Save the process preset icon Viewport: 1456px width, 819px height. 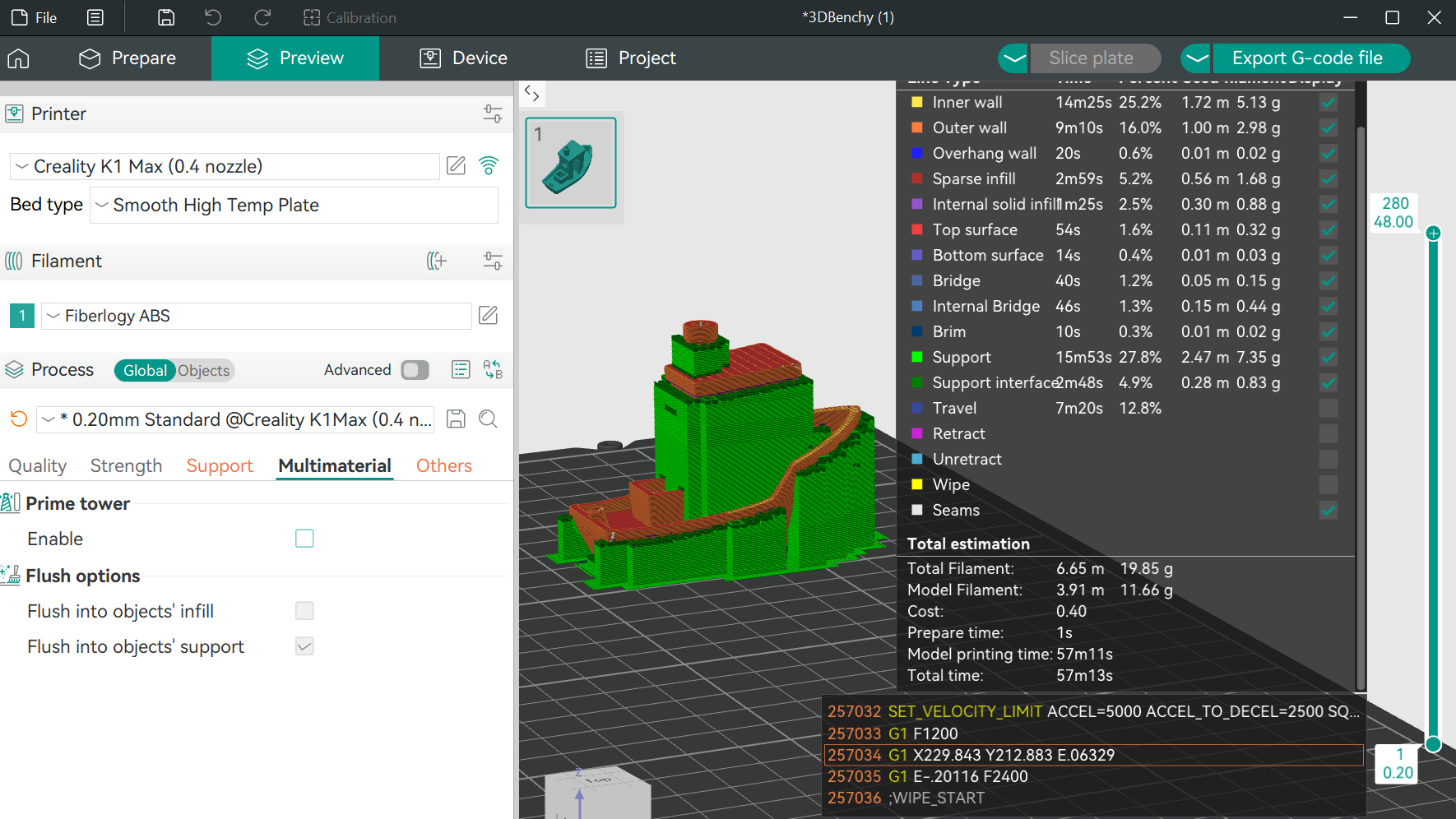456,419
